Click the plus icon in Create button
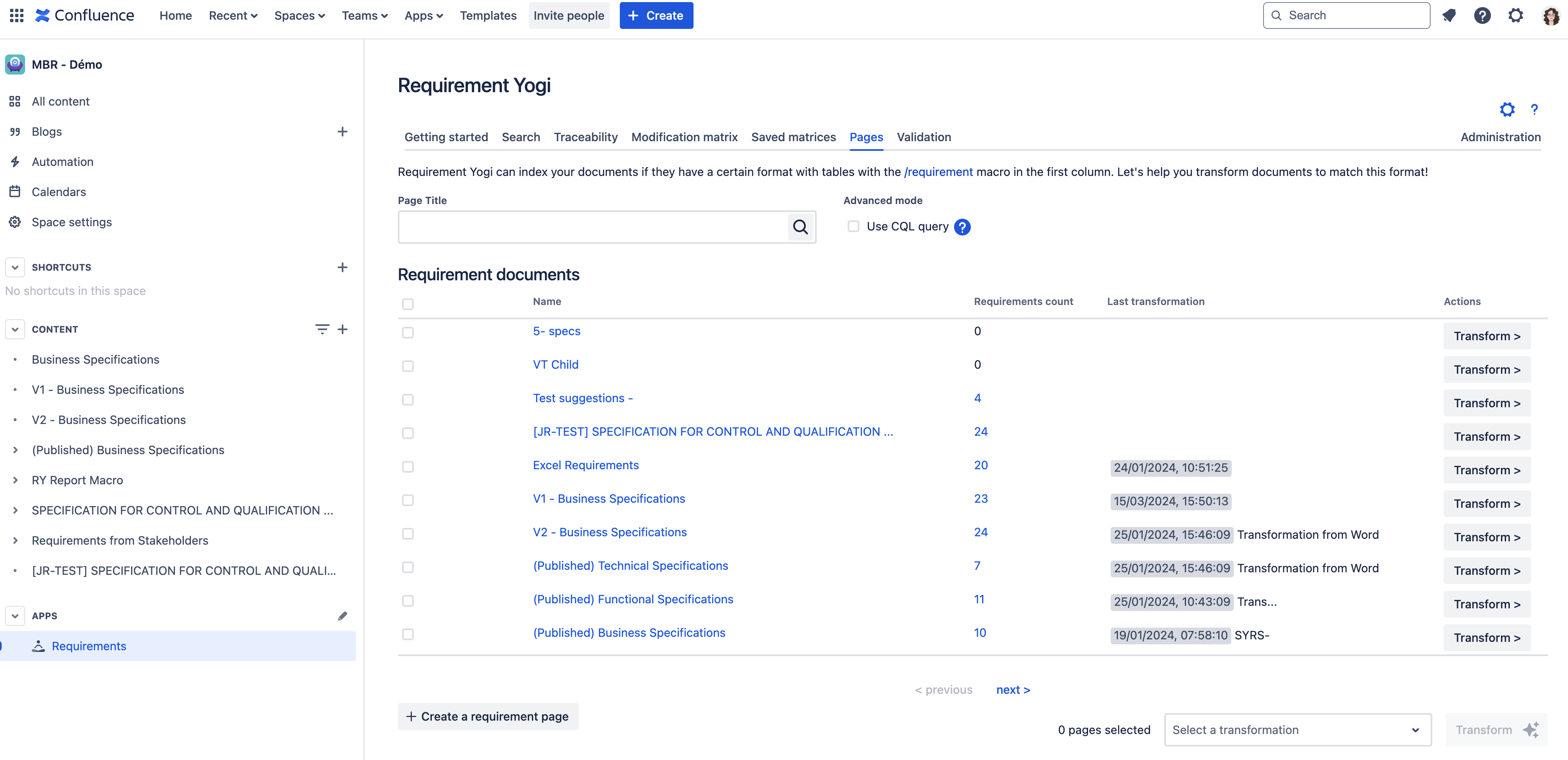The image size is (1568, 760). [633, 15]
